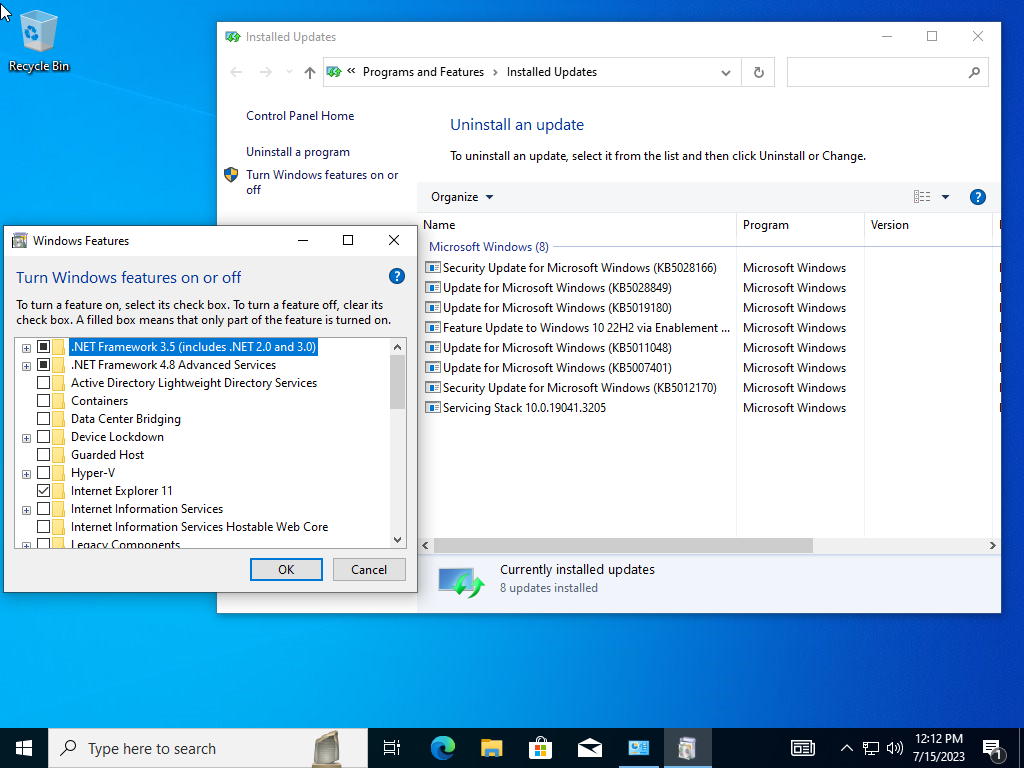Change view layout icon in toolbar
This screenshot has height=768, width=1024.
[922, 197]
